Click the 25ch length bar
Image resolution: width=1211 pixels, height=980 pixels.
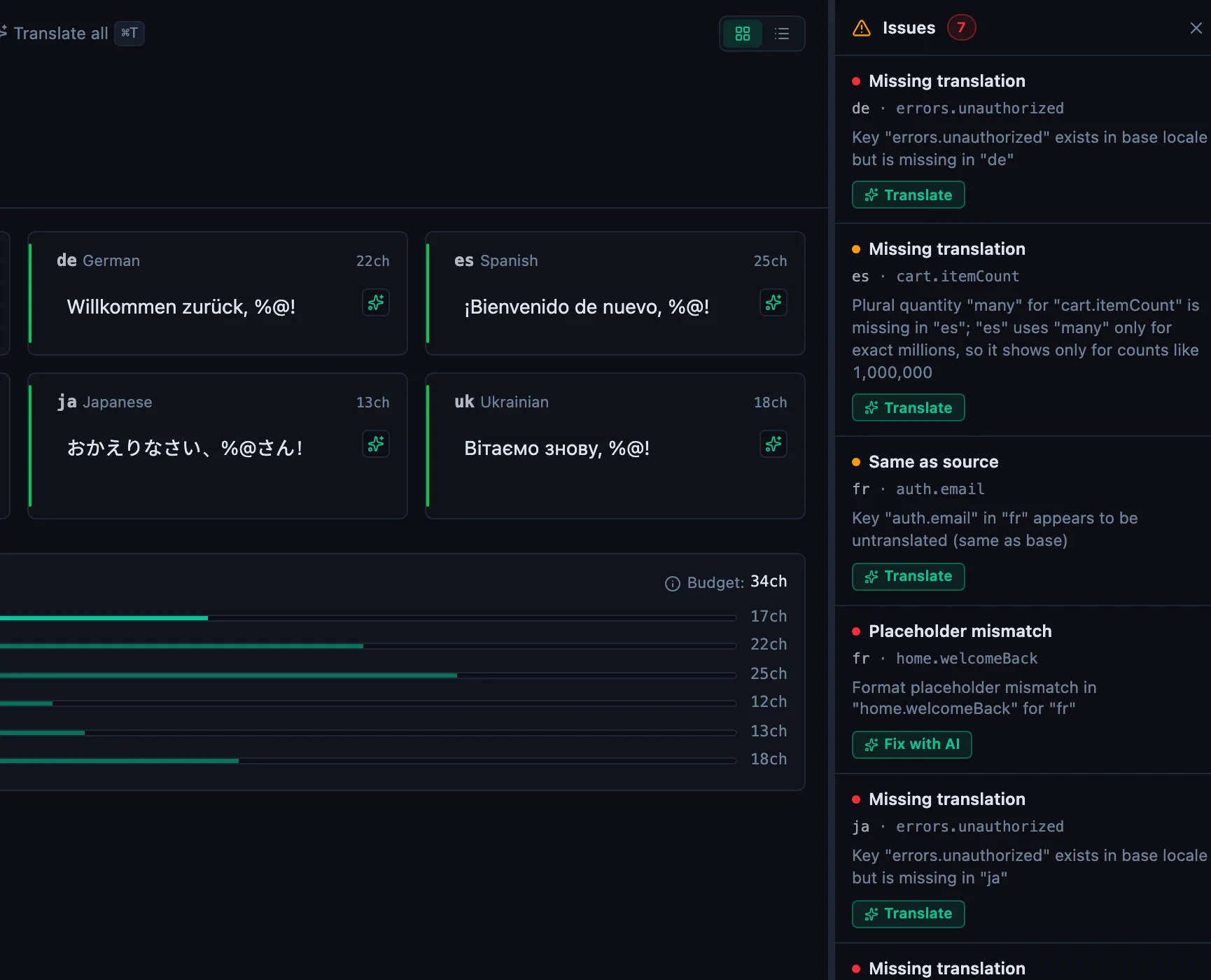coord(368,675)
